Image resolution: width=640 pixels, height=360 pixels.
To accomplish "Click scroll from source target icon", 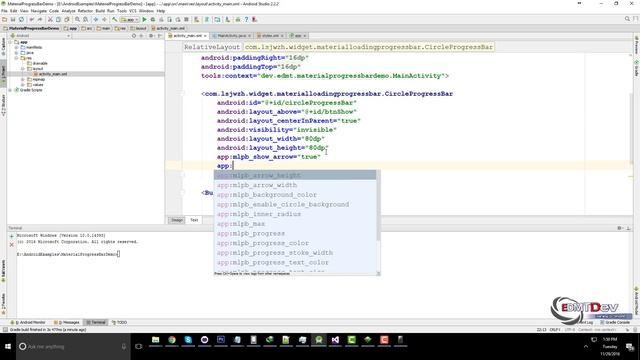I will pos(134,36).
